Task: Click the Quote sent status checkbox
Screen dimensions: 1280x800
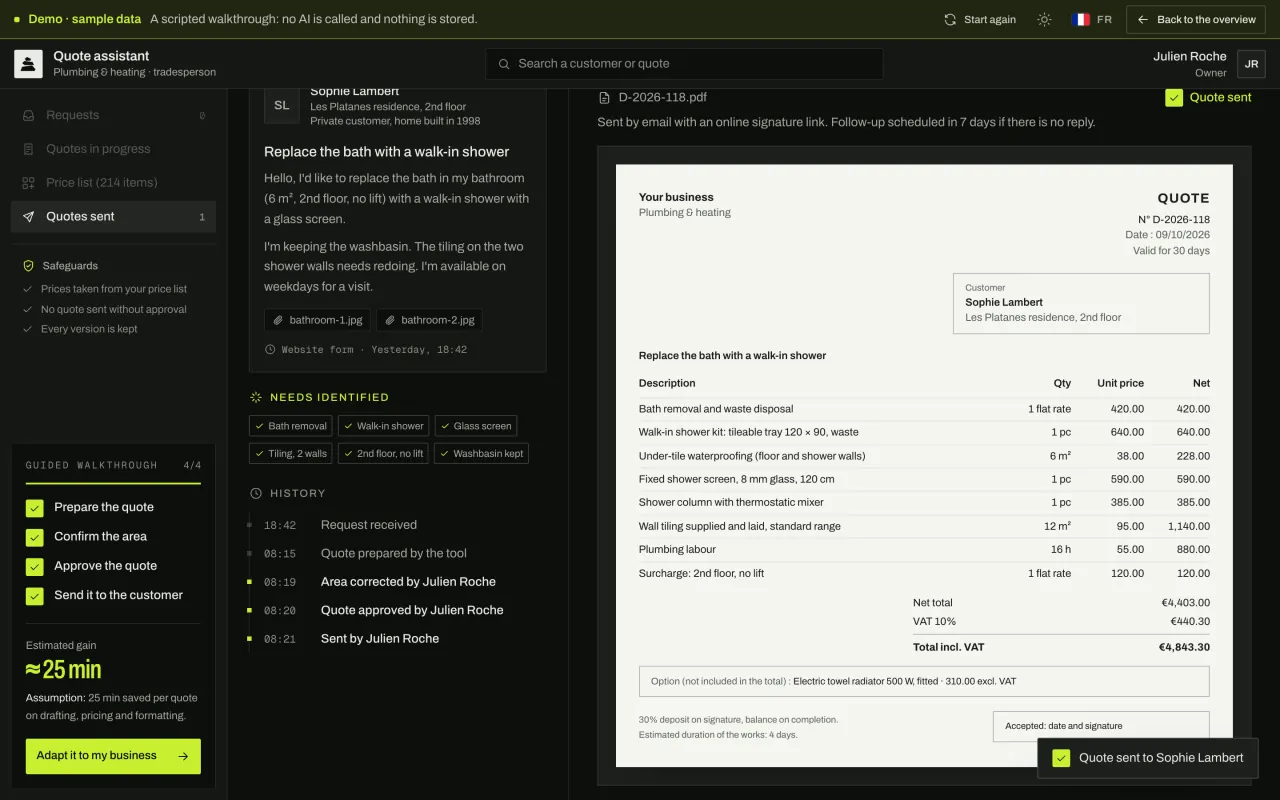Action: [1174, 98]
